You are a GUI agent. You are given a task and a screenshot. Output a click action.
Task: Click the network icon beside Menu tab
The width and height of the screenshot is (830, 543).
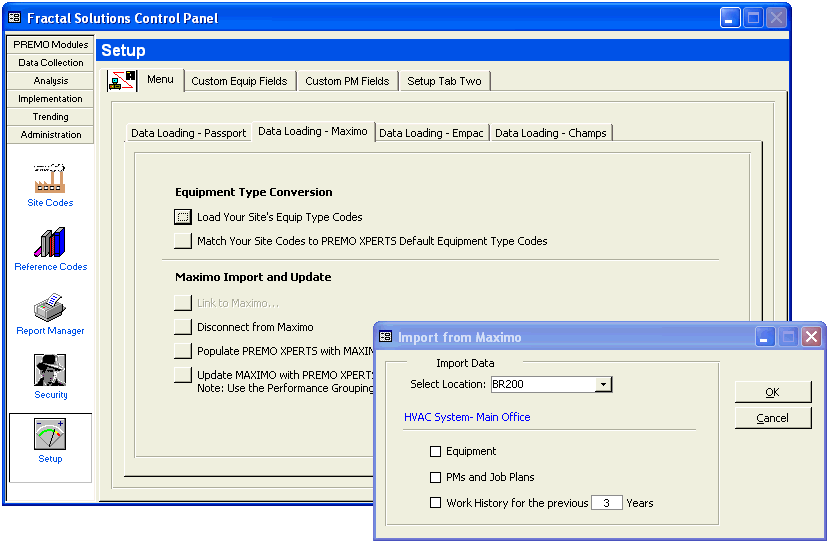pos(122,81)
